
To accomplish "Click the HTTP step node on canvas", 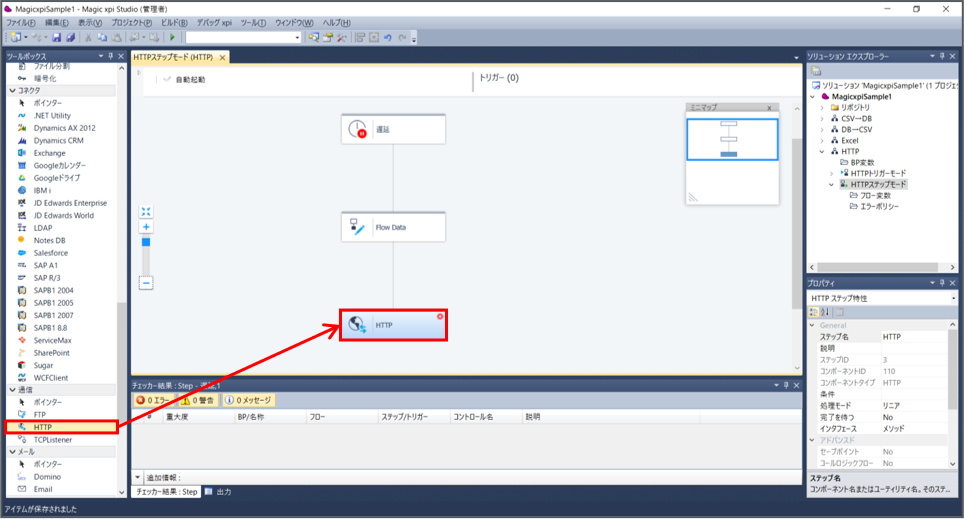I will tap(392, 325).
